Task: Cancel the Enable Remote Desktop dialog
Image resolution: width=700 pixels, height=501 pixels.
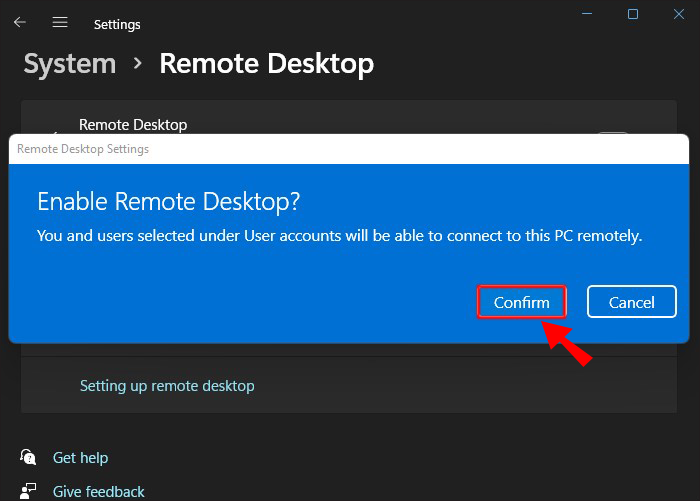Action: click(631, 302)
